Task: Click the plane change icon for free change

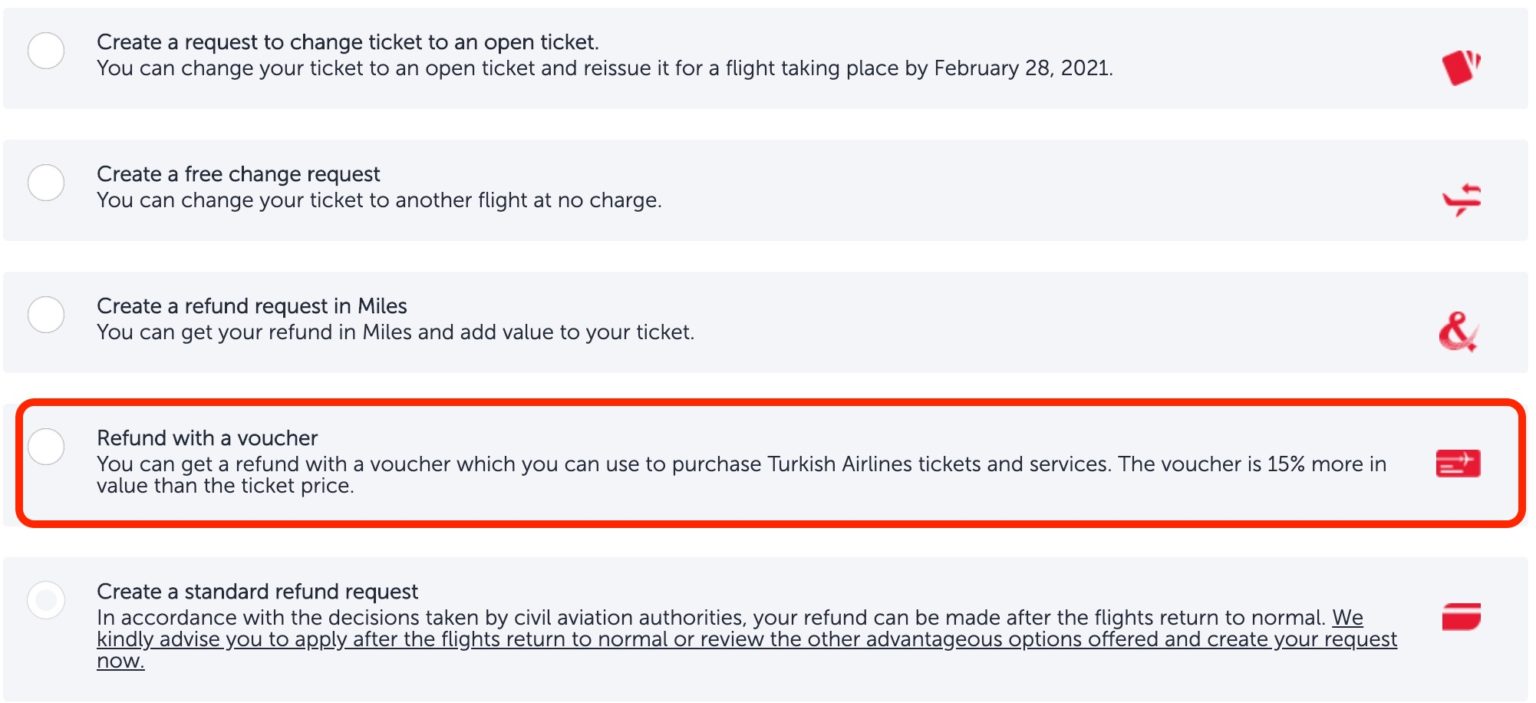Action: click(1459, 195)
